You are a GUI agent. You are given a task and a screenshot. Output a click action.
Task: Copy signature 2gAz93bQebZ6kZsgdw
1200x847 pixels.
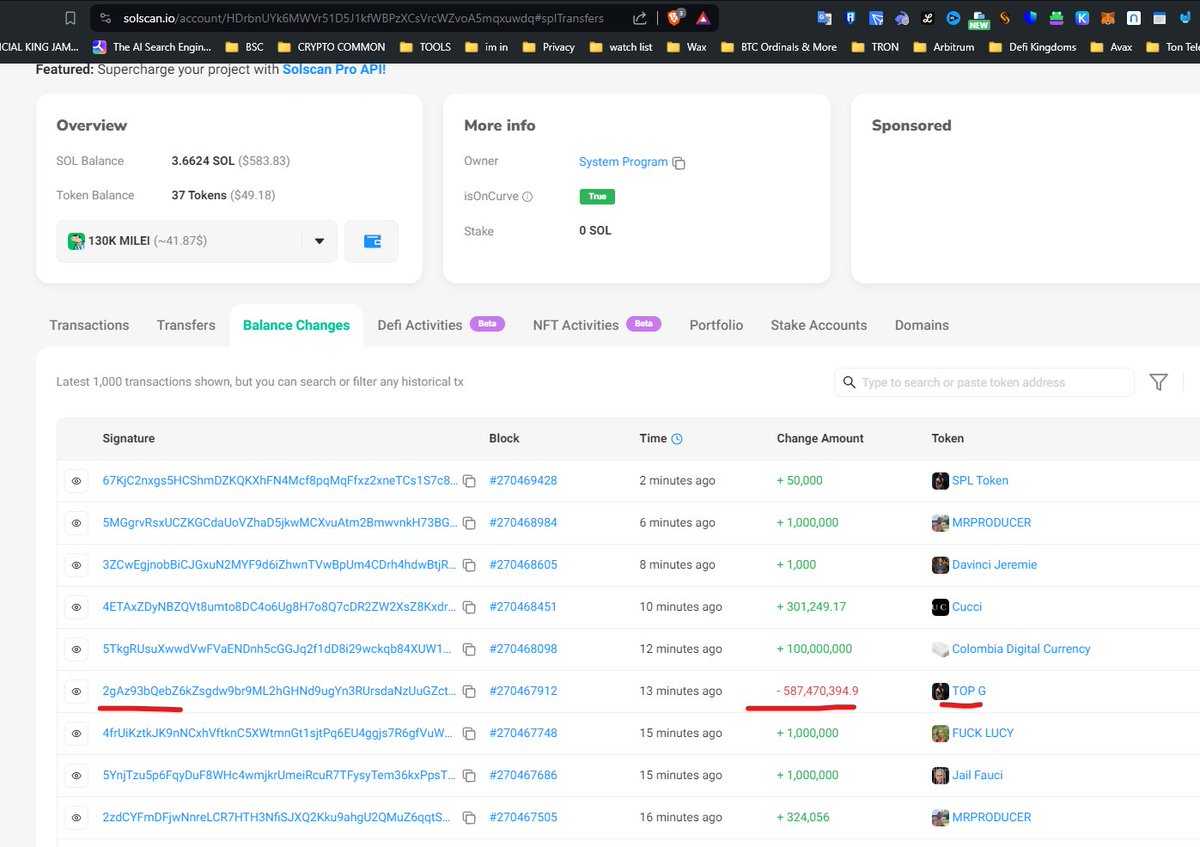469,691
